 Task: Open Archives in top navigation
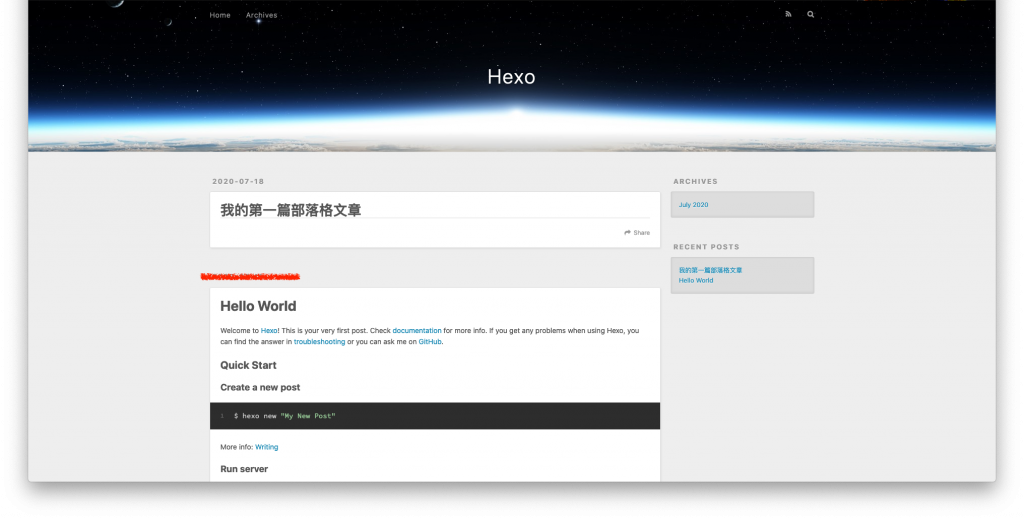pyautogui.click(x=261, y=15)
